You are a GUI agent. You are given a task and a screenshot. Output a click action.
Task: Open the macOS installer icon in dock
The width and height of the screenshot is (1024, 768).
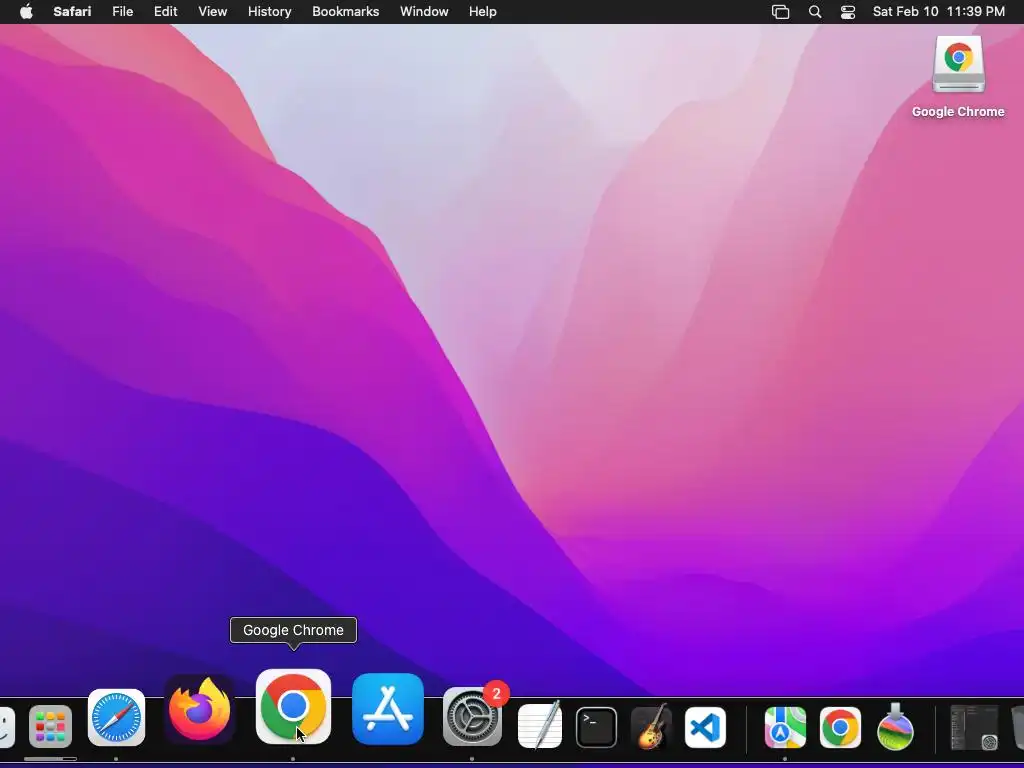pyautogui.click(x=895, y=727)
